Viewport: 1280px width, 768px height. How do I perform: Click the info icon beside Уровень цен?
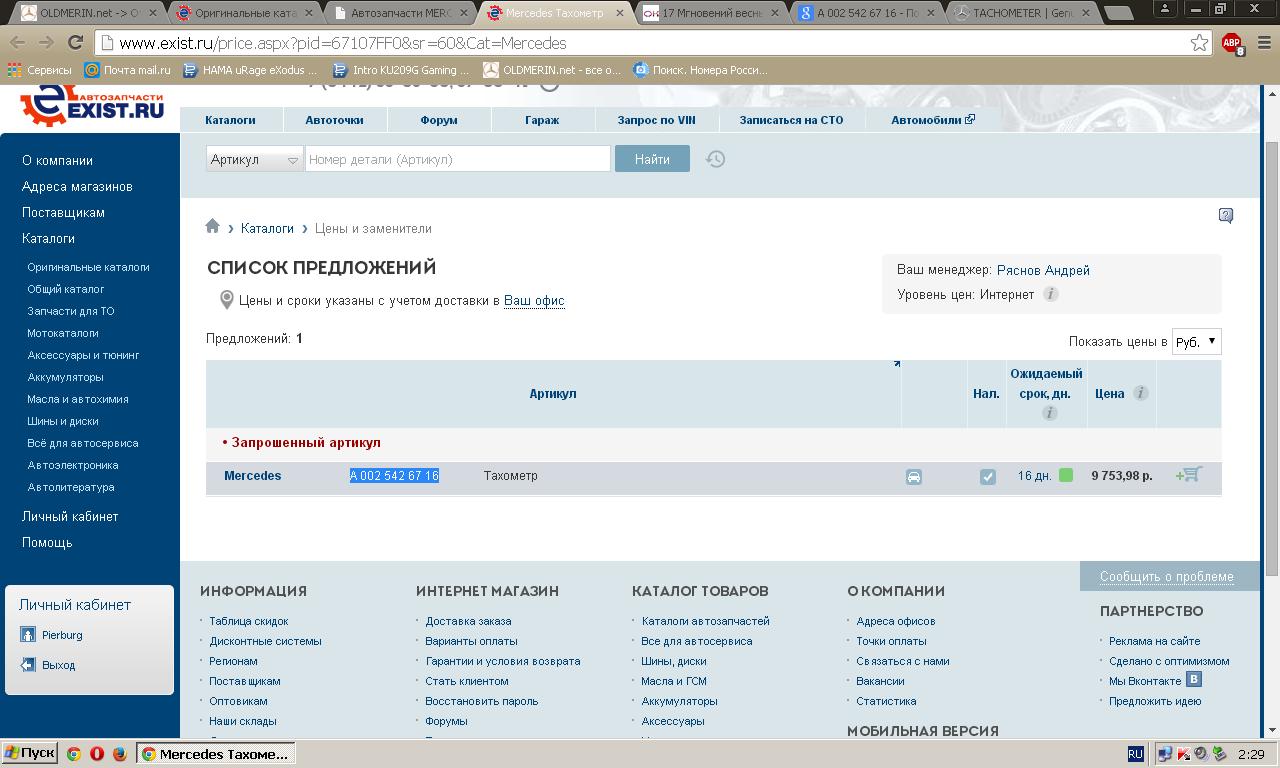pos(1050,294)
